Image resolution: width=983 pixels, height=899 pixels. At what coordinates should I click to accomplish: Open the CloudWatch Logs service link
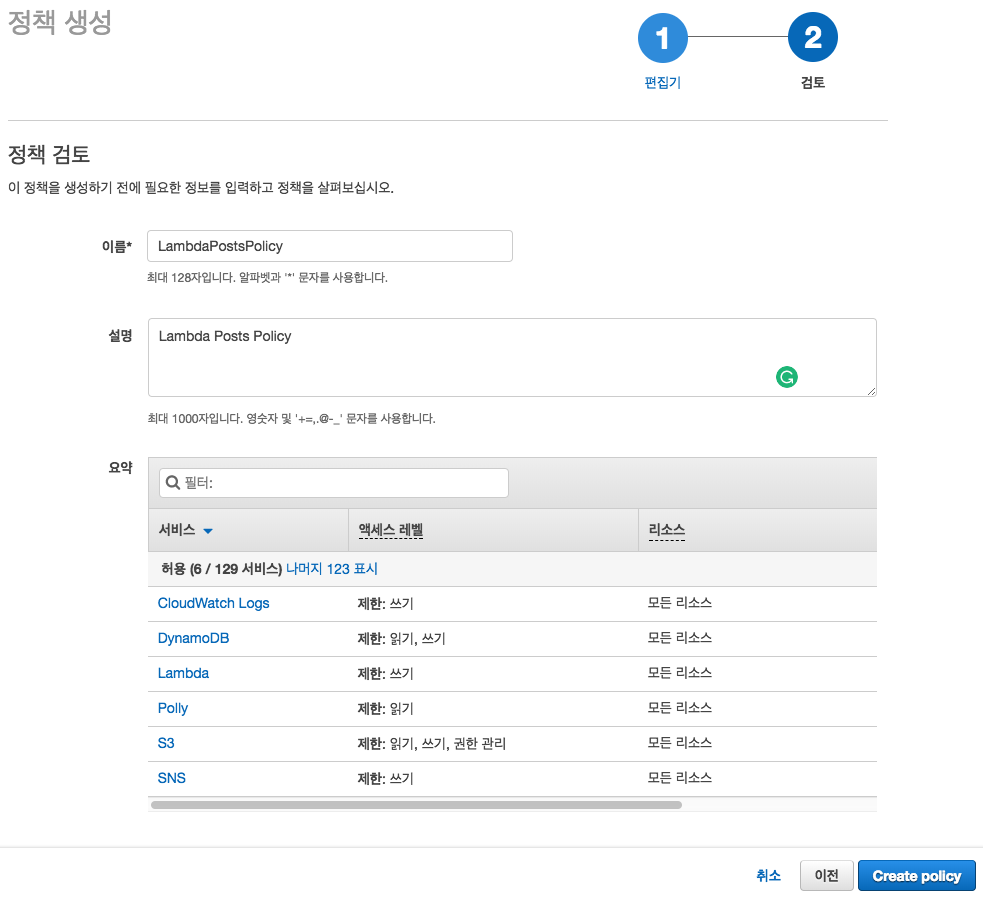click(x=213, y=603)
